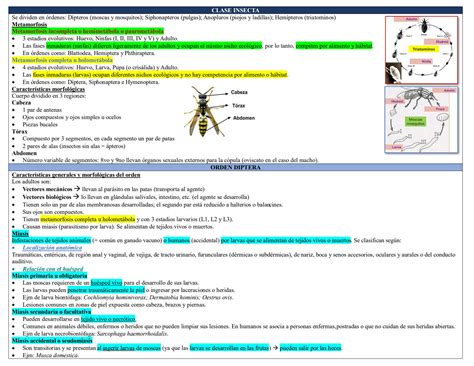Click the line Sus ojos son compuestos

(x=53, y=212)
